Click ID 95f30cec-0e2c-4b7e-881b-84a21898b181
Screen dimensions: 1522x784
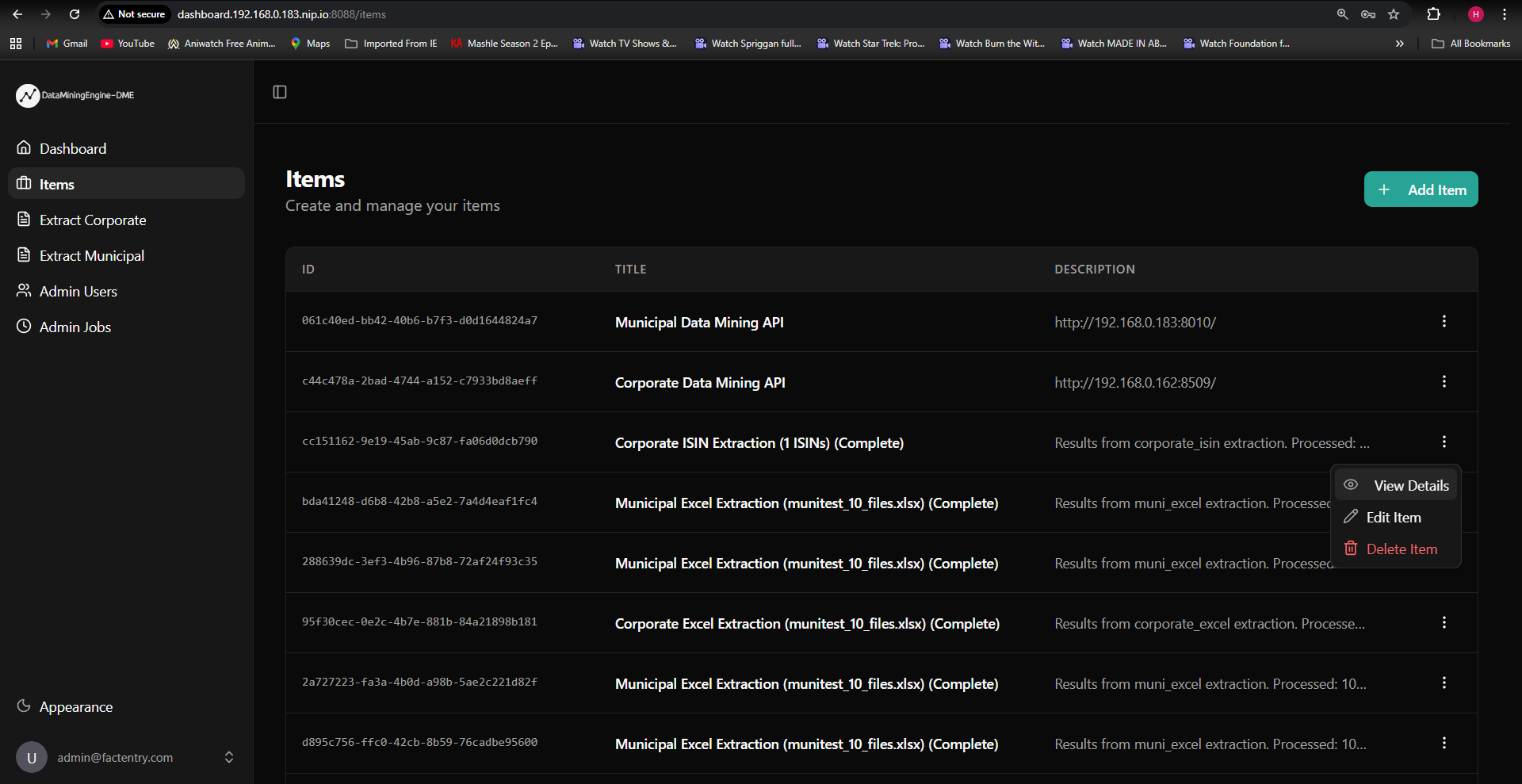pos(419,622)
